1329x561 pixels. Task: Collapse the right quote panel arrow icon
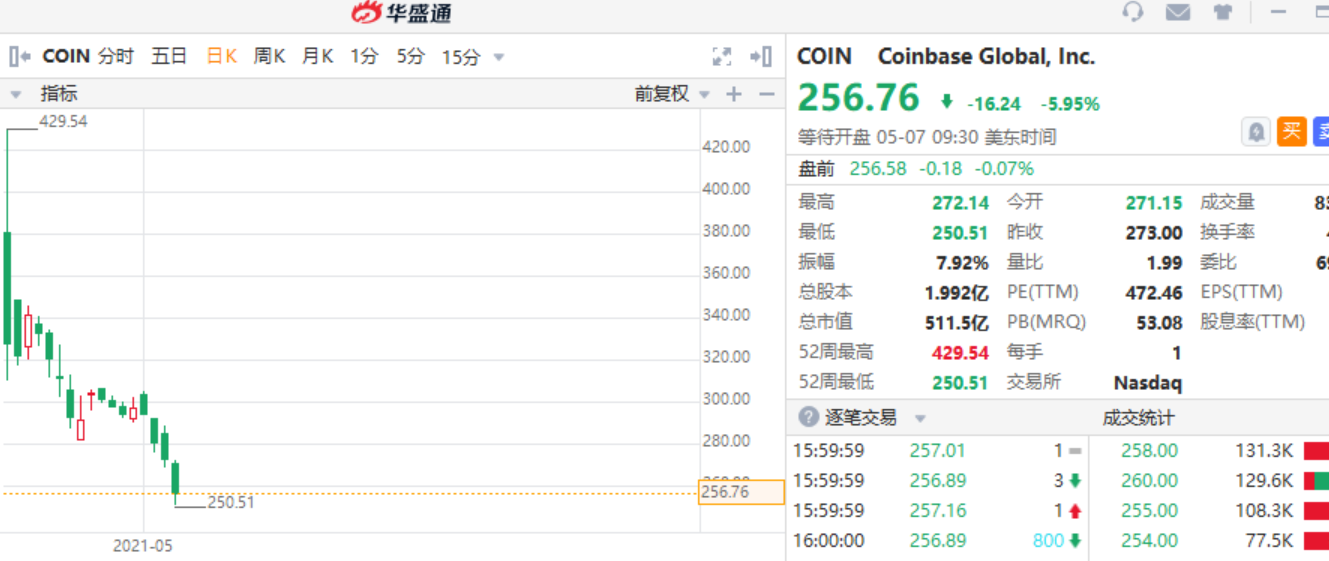[761, 57]
